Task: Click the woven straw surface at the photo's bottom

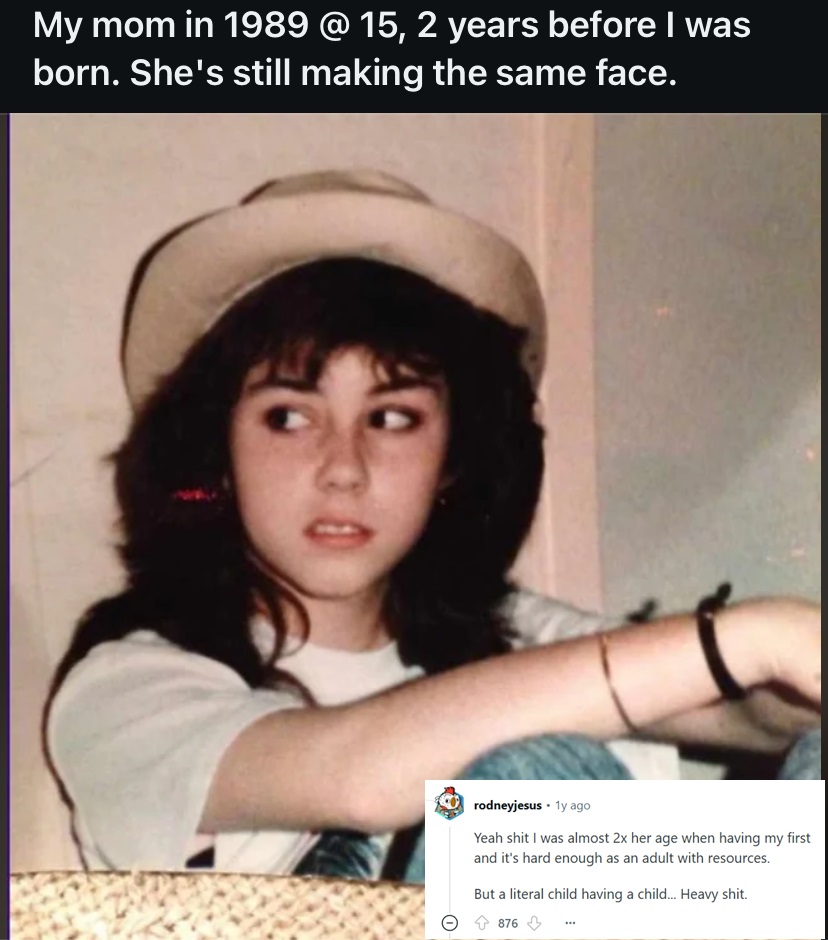Action: pos(216,905)
